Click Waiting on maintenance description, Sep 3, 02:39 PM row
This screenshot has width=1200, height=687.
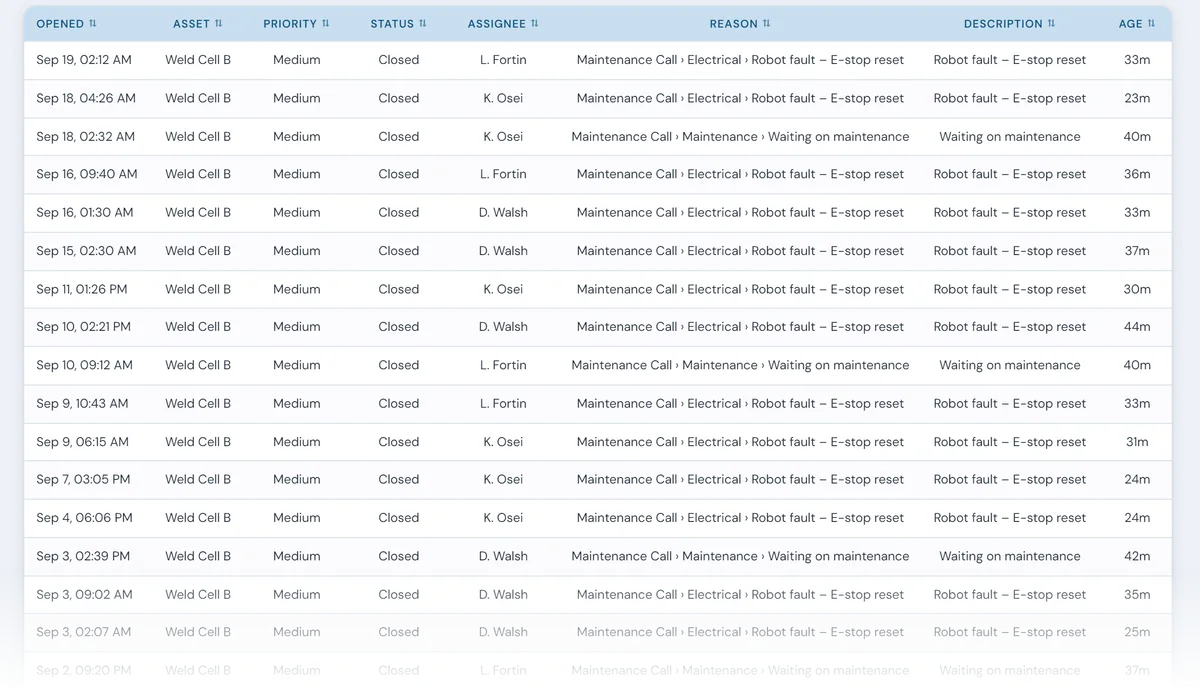tap(1010, 556)
